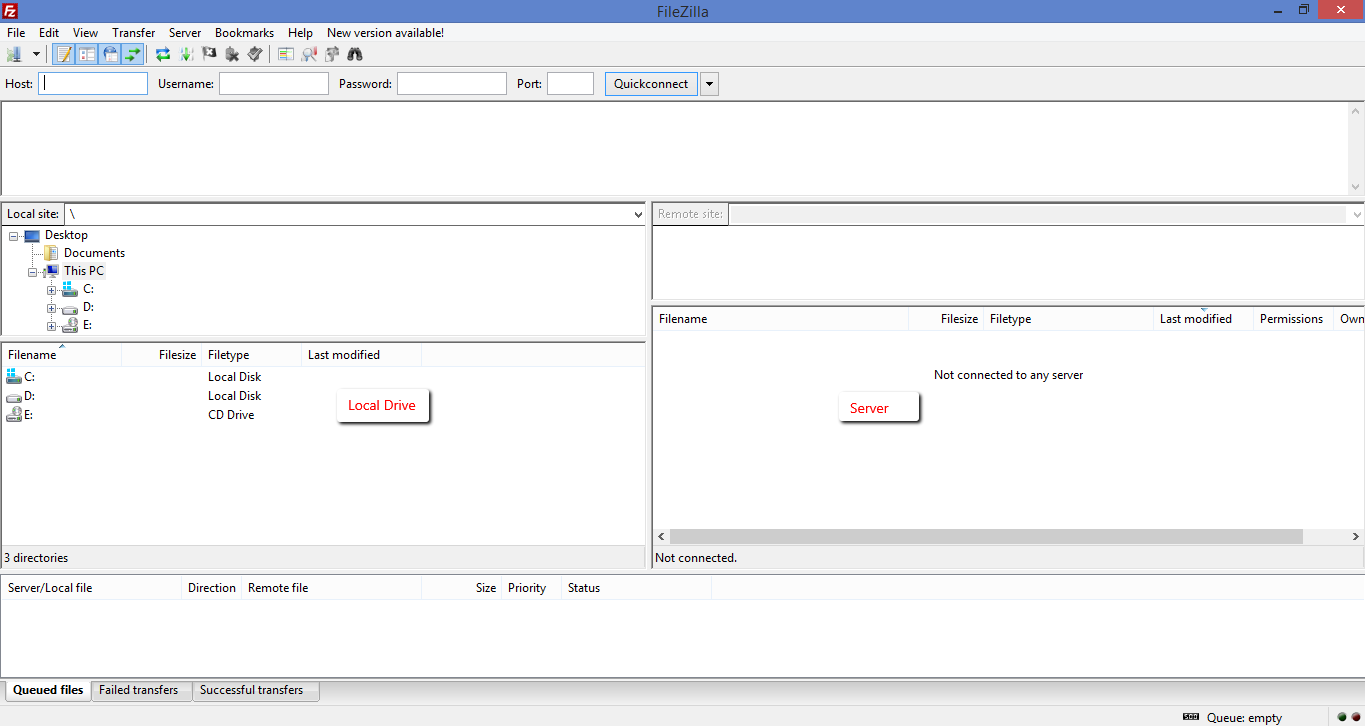
Task: Click the remote Filename column header
Action: pyautogui.click(x=781, y=319)
